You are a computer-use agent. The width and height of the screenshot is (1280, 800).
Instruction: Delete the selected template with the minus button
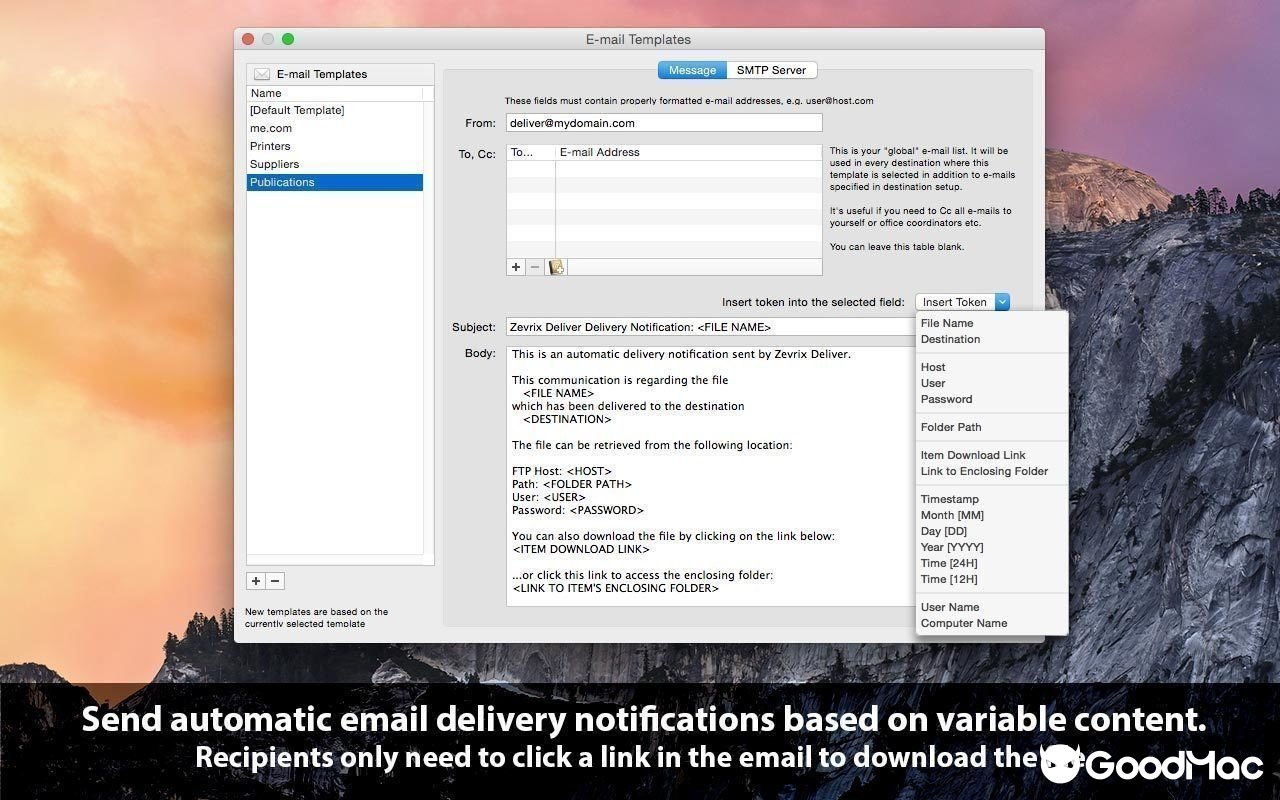275,580
